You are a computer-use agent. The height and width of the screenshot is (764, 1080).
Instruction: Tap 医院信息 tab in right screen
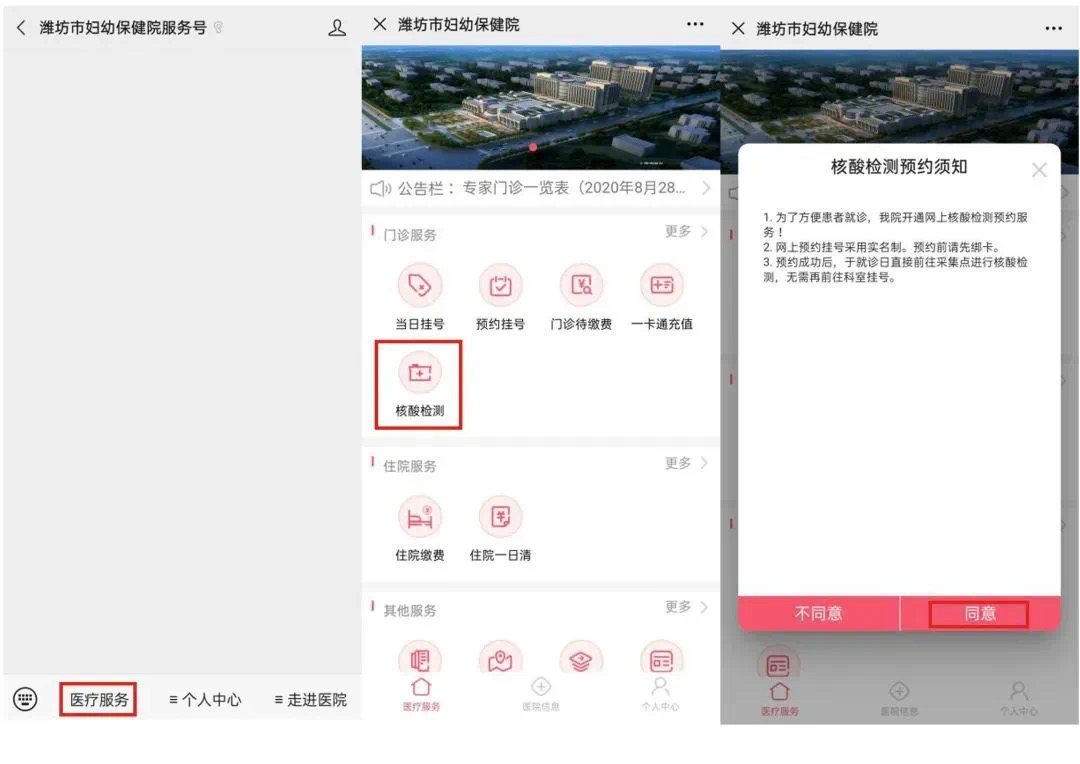tap(899, 699)
